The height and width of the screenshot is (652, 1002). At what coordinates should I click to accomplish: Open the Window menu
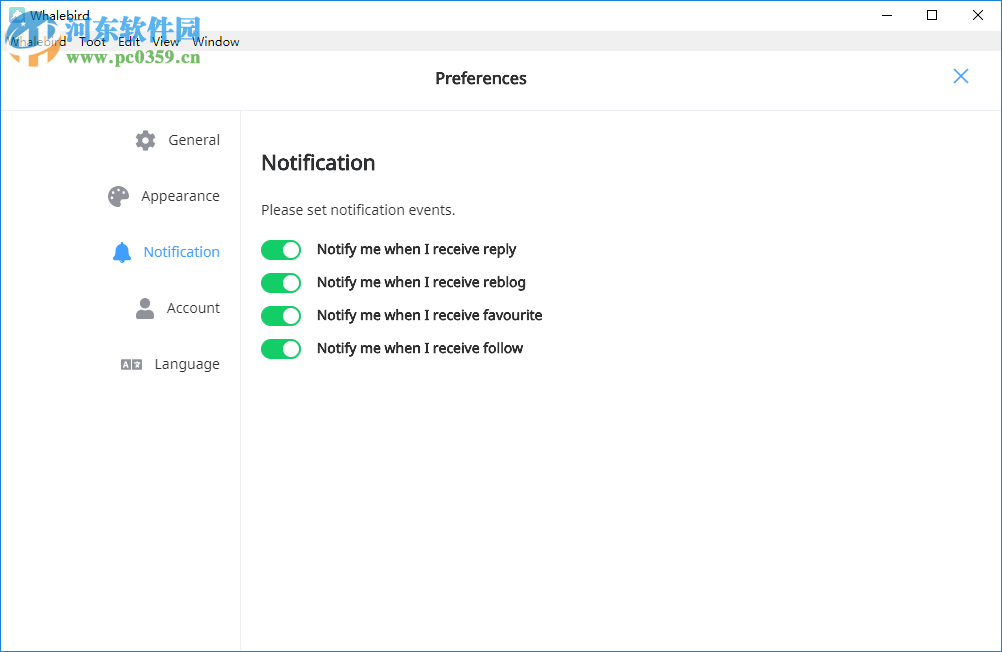(216, 42)
